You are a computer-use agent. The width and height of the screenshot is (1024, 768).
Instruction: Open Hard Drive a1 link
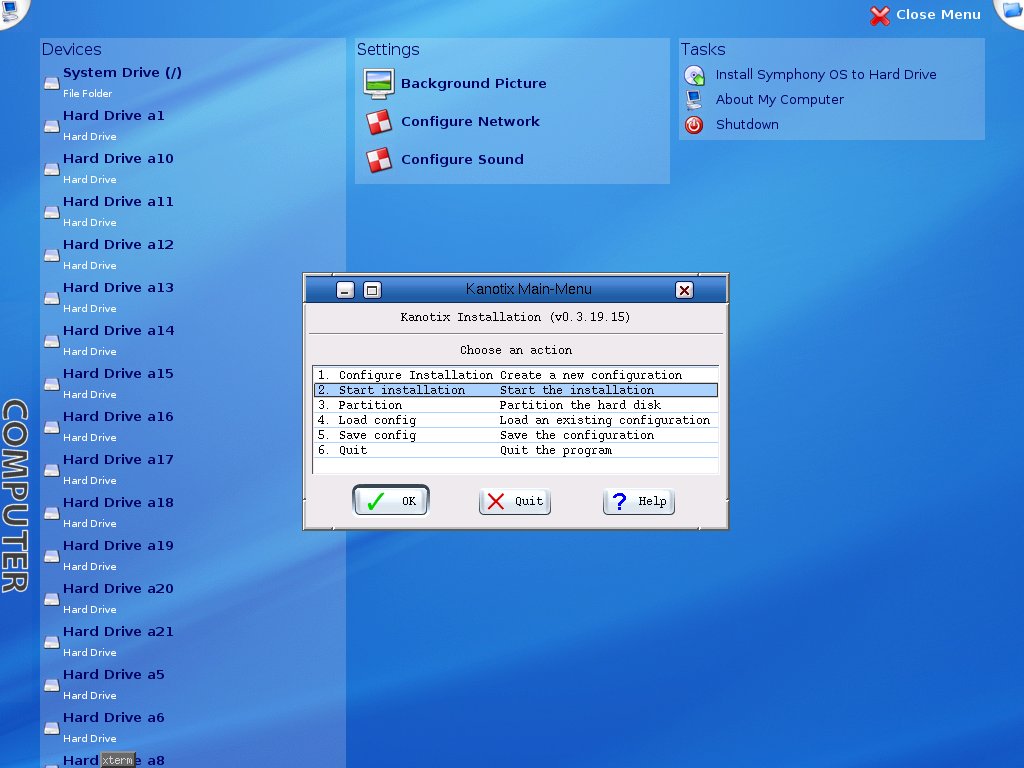point(114,116)
